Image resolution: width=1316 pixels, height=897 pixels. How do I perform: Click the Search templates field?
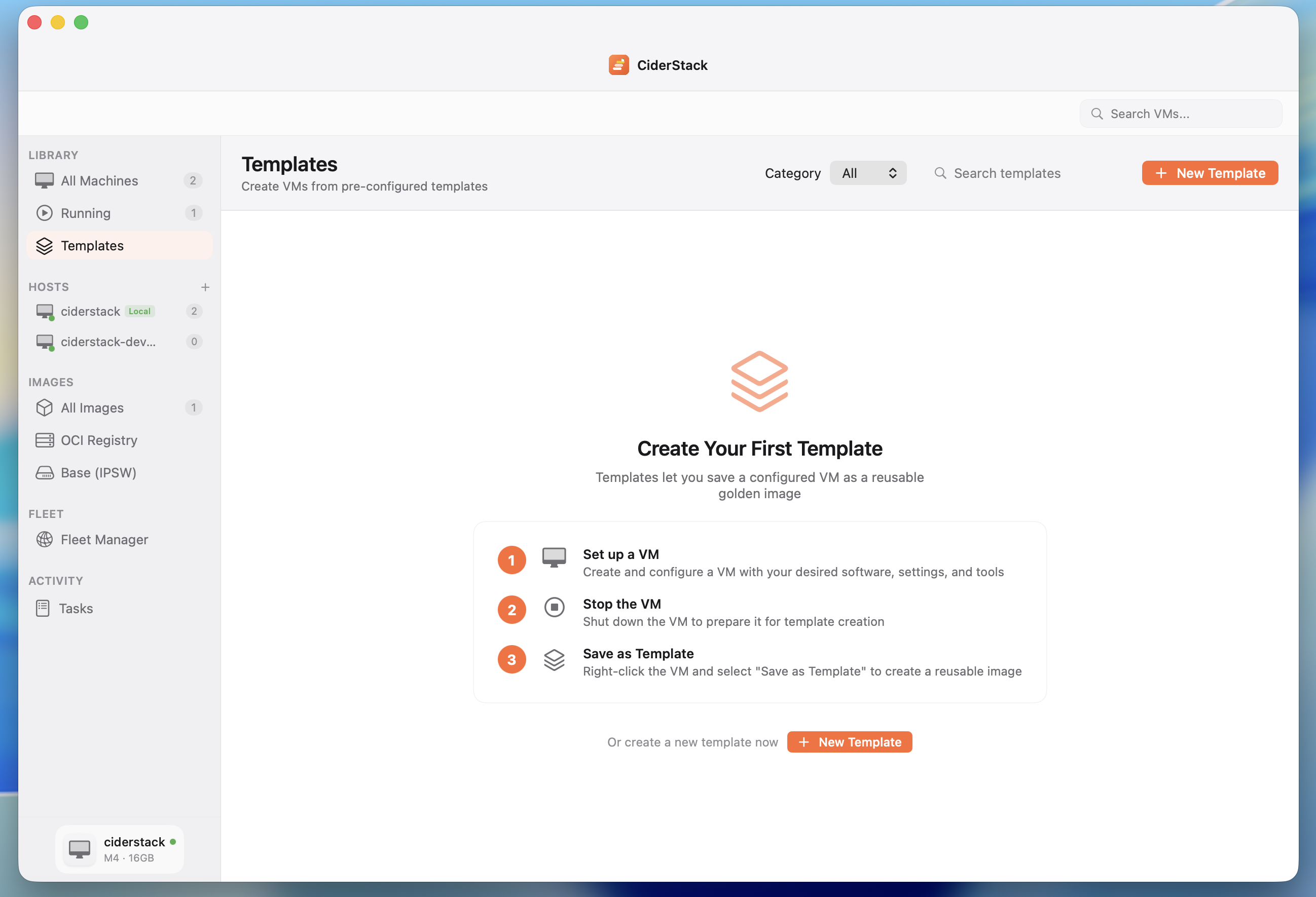[1007, 173]
